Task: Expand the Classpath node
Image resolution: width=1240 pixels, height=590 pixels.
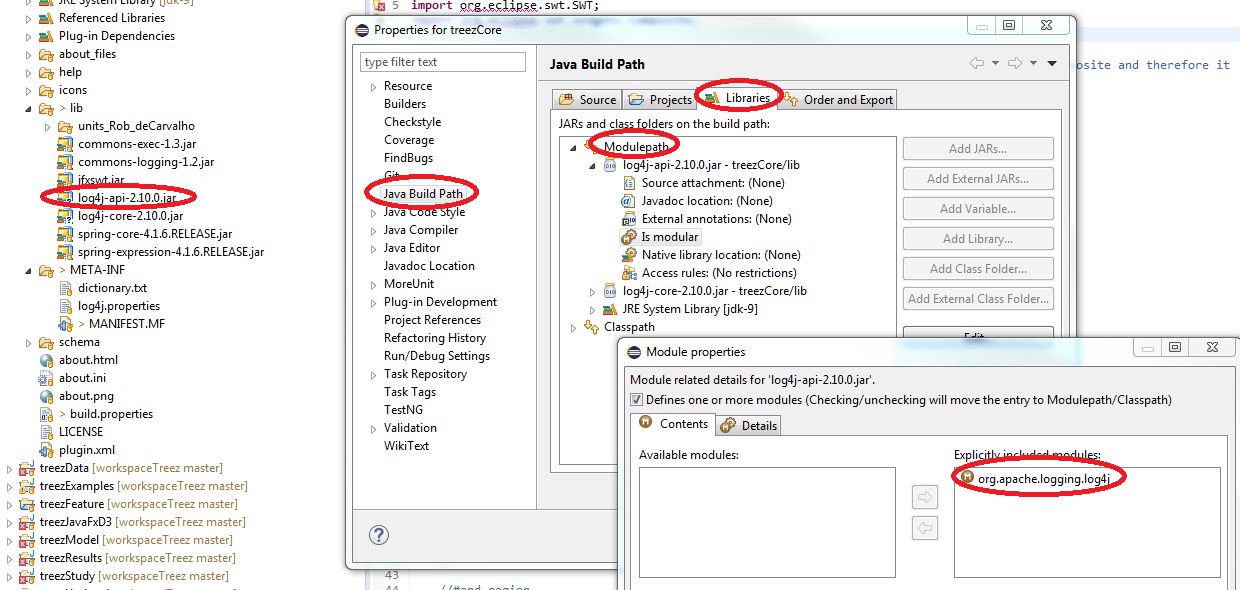Action: click(x=574, y=327)
